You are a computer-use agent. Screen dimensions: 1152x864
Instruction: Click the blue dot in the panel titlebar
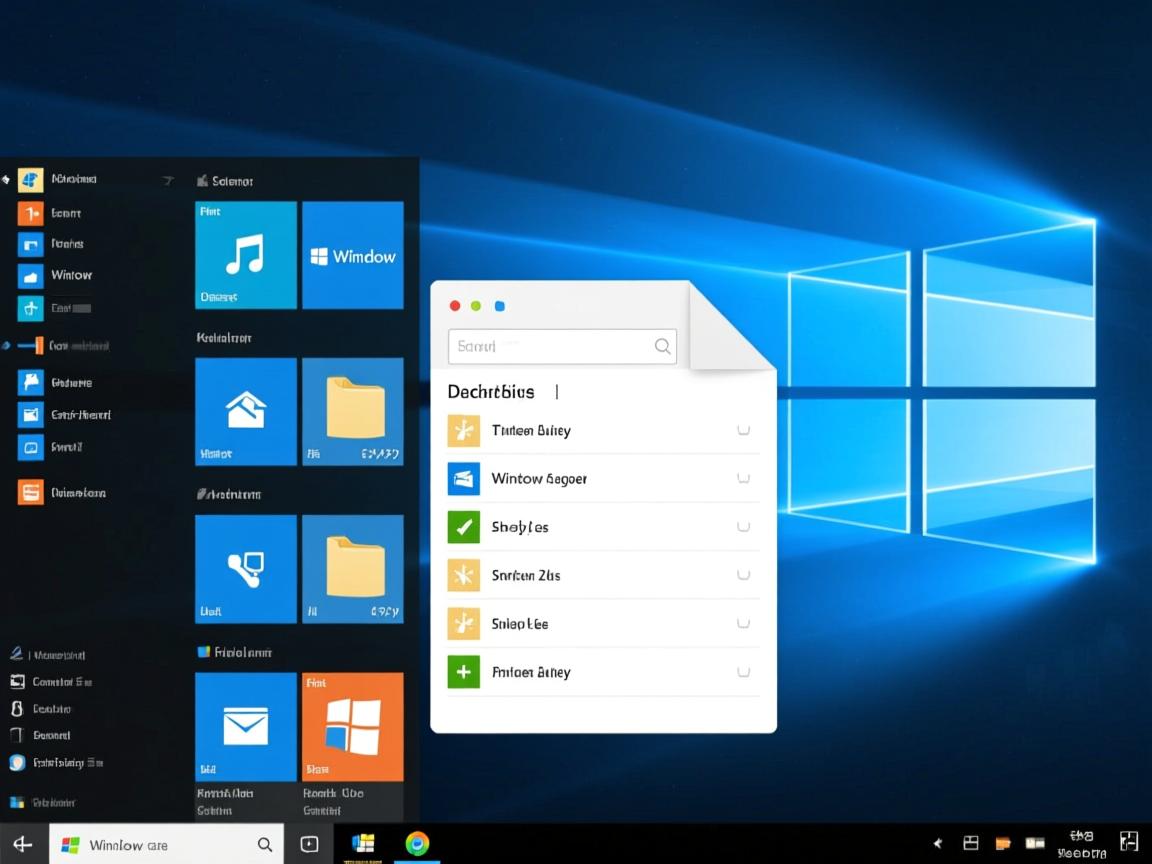pyautogui.click(x=500, y=306)
